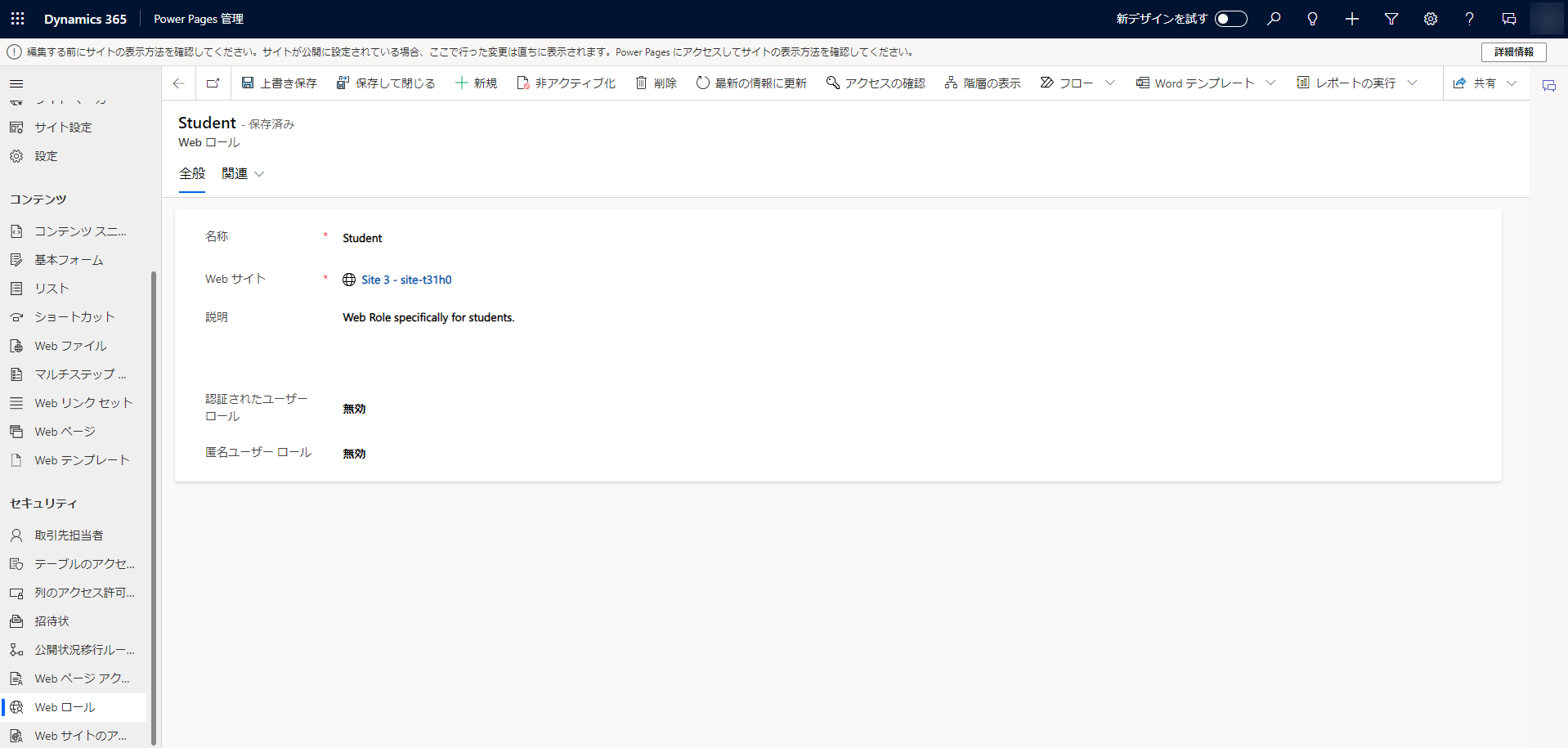Open the 関連 tab menu
The width and height of the screenshot is (1568, 748).
(242, 173)
